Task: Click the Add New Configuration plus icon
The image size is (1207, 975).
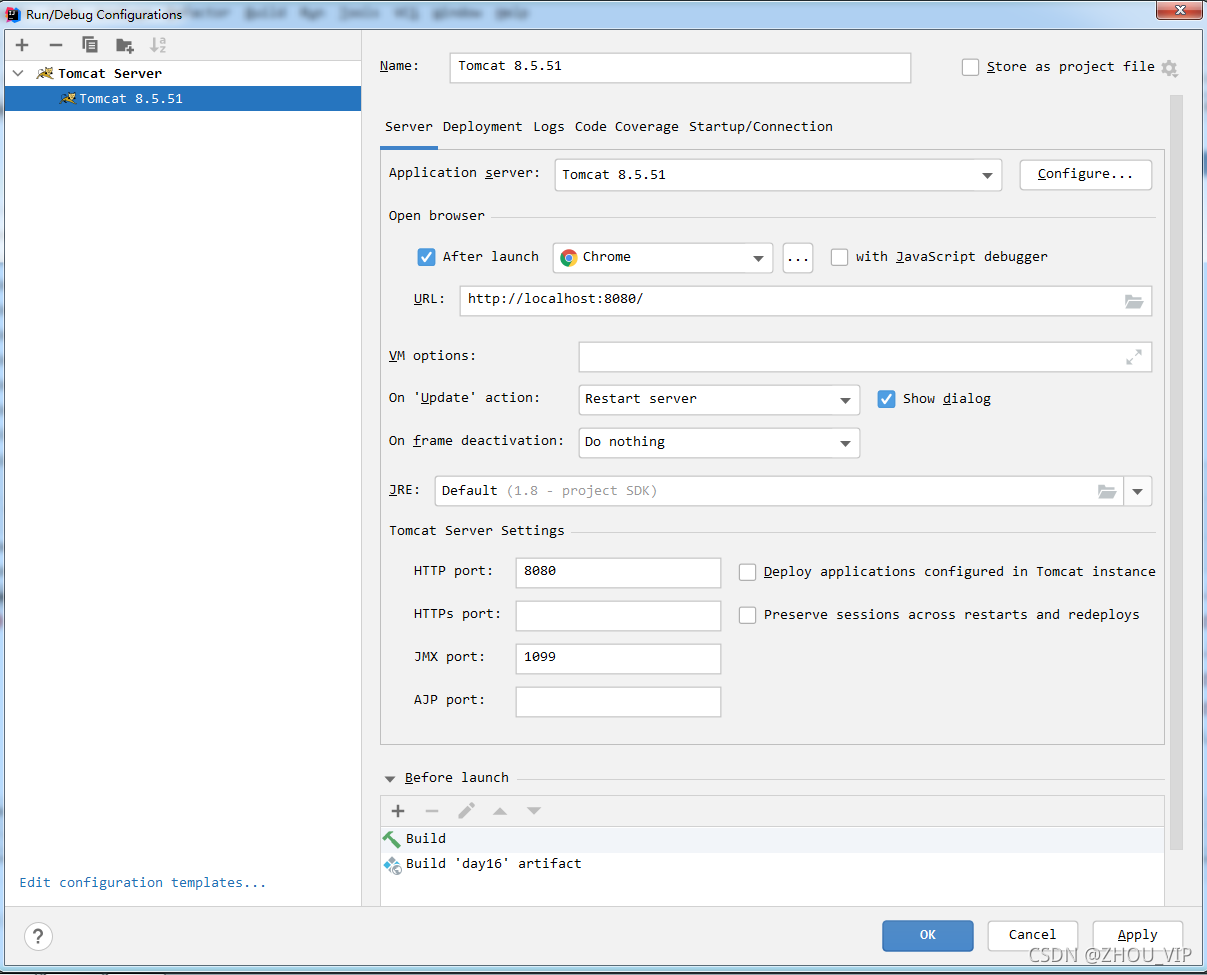Action: pyautogui.click(x=22, y=45)
